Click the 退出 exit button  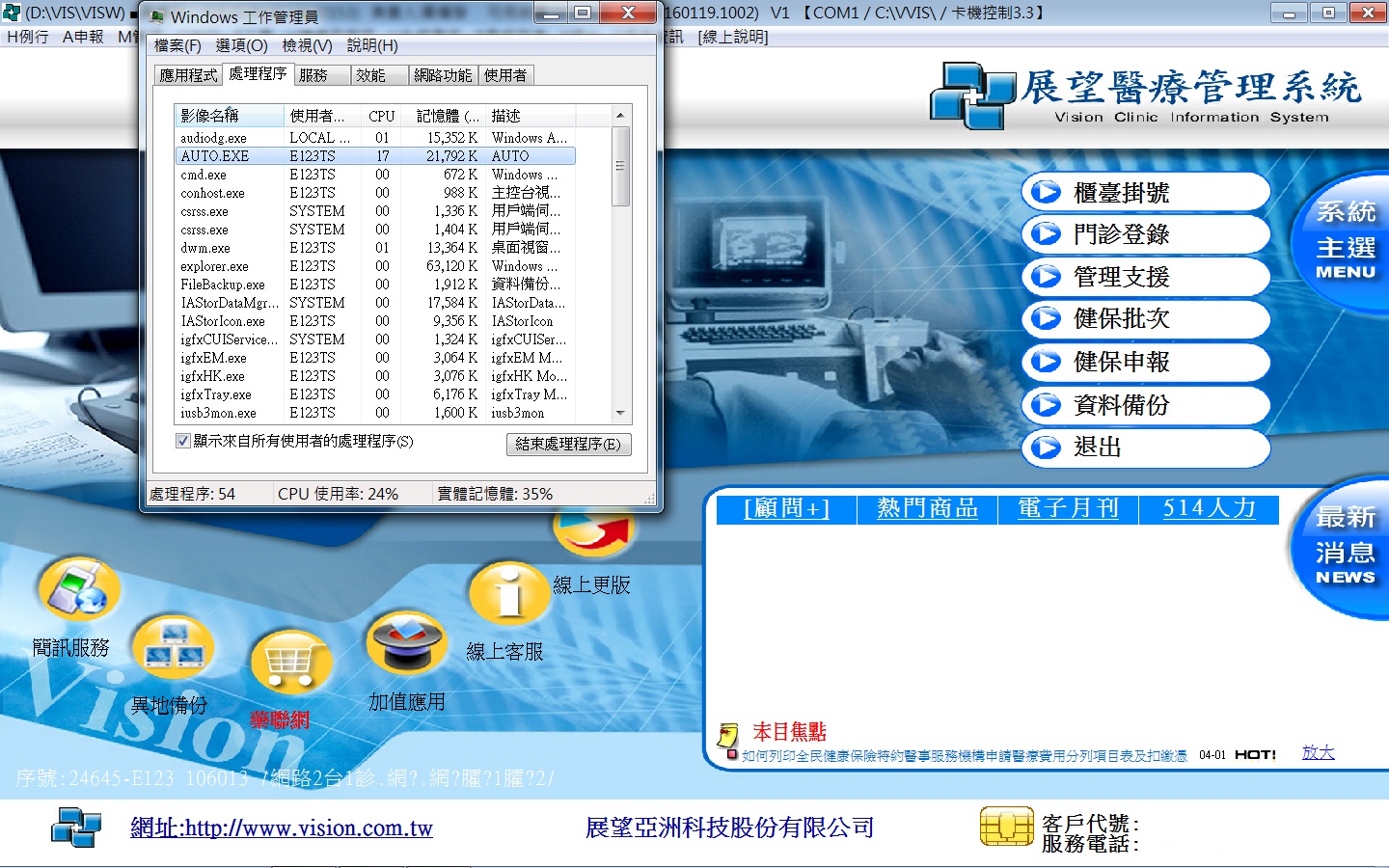(x=1146, y=448)
